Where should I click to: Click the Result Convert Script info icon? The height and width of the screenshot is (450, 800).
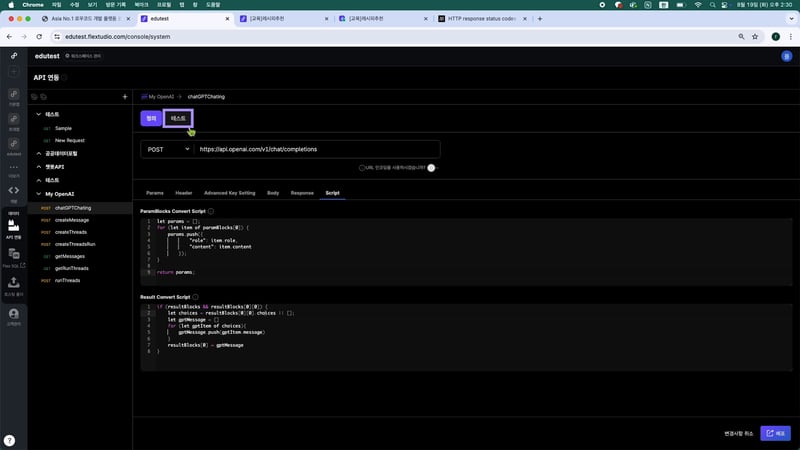click(196, 297)
